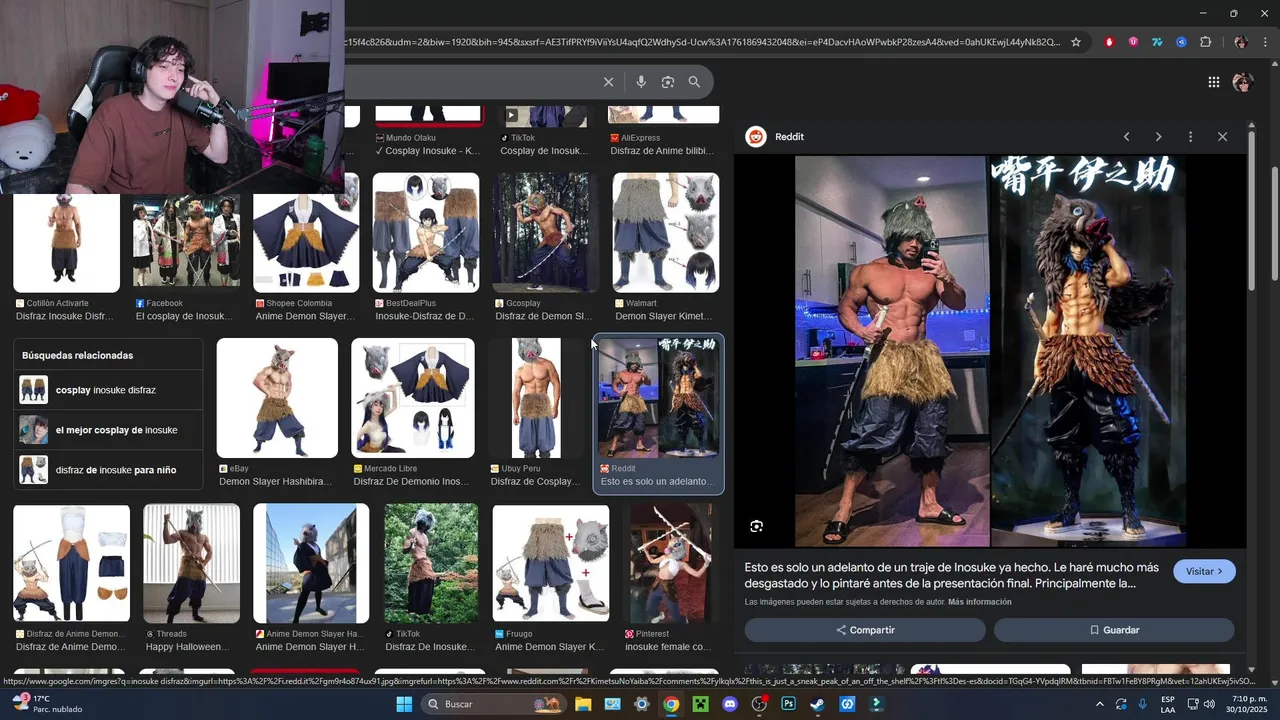Clear the Google search box

[x=608, y=82]
